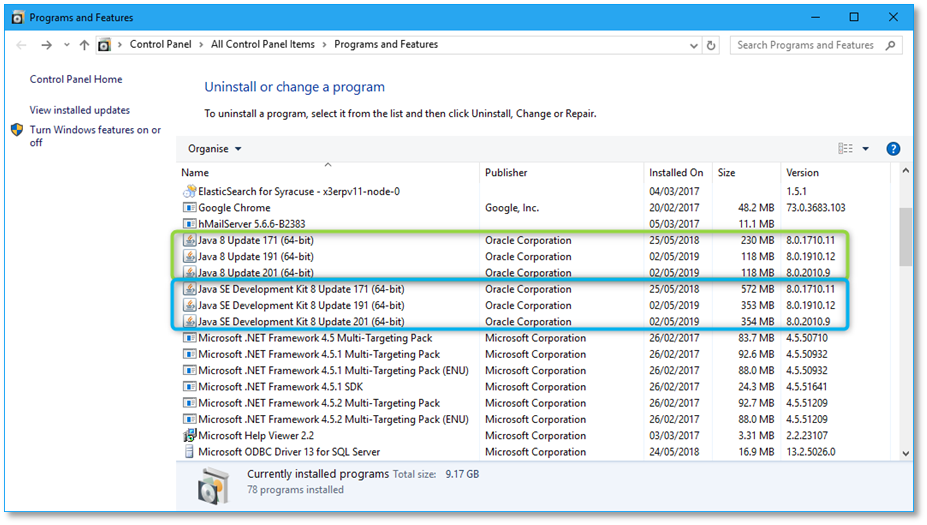Viewport: 927px width, 525px height.
Task: Click the Java SE Development Kit 171 icon
Action: click(x=189, y=289)
